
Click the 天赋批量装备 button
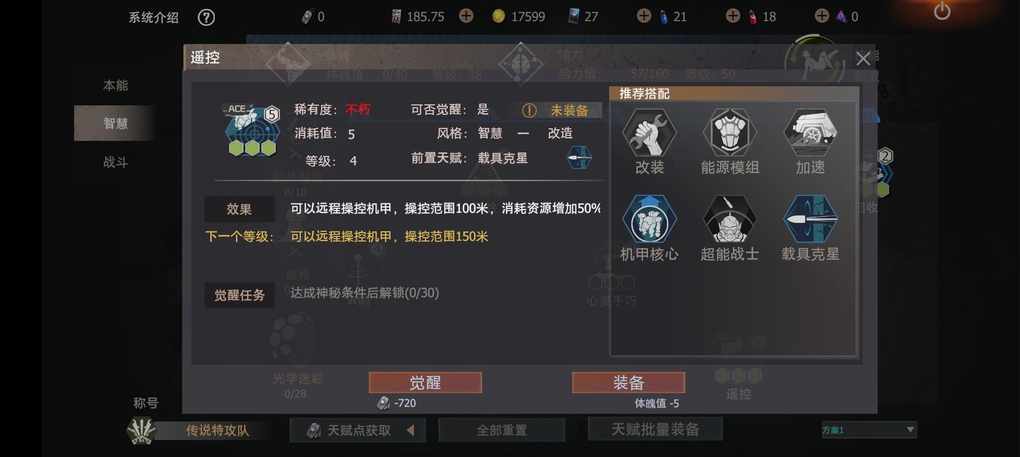655,429
